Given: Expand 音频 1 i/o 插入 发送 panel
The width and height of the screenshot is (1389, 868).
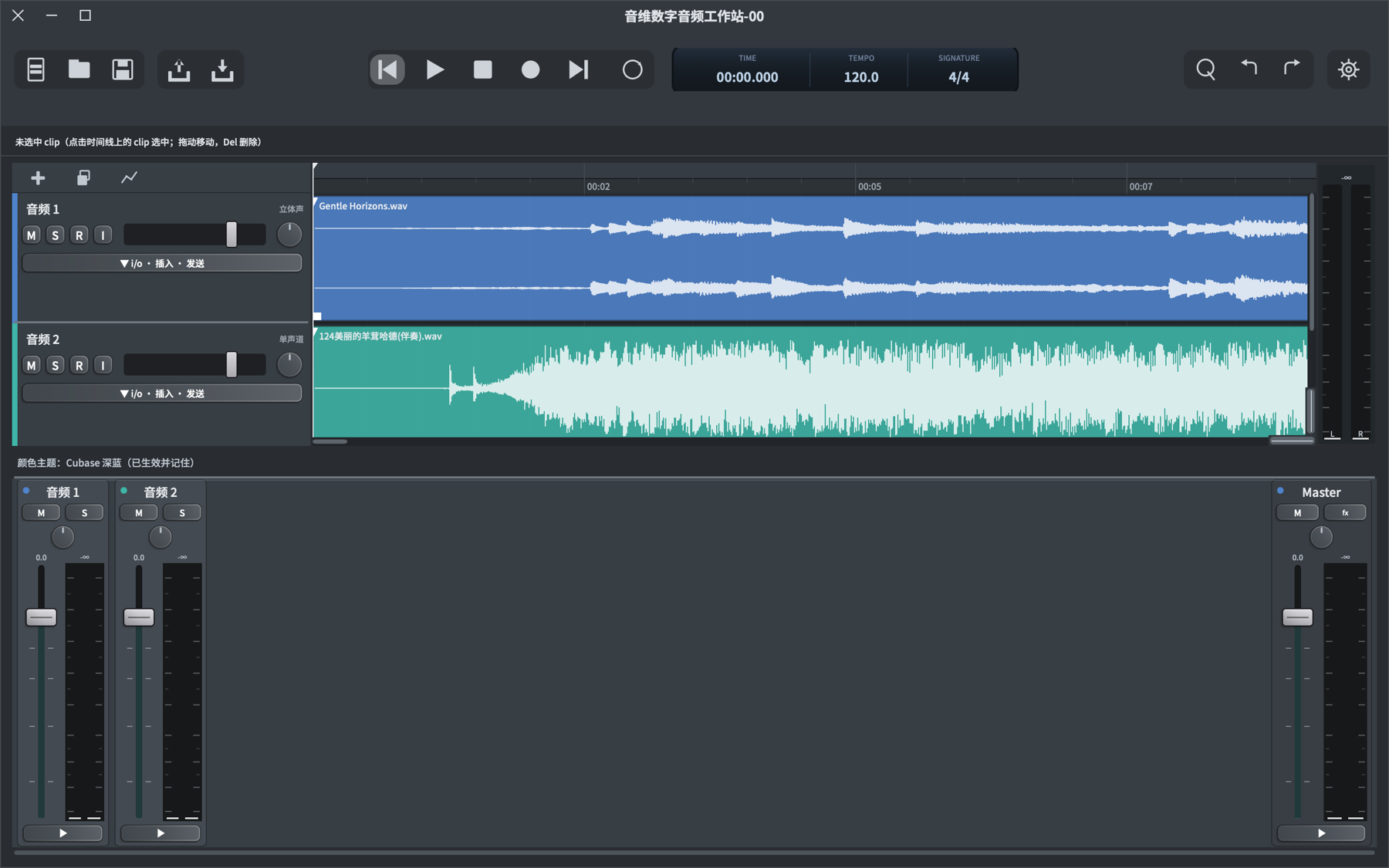Looking at the screenshot, I should (162, 263).
